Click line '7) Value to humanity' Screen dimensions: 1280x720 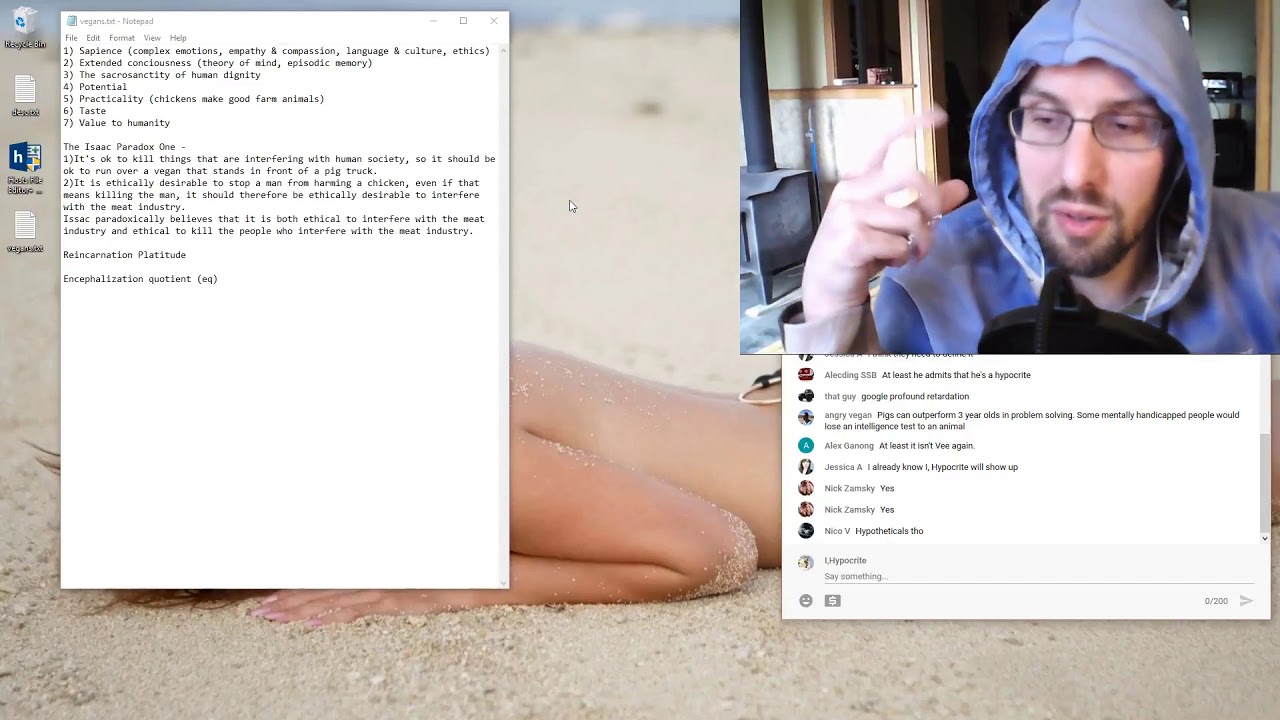pyautogui.click(x=116, y=123)
